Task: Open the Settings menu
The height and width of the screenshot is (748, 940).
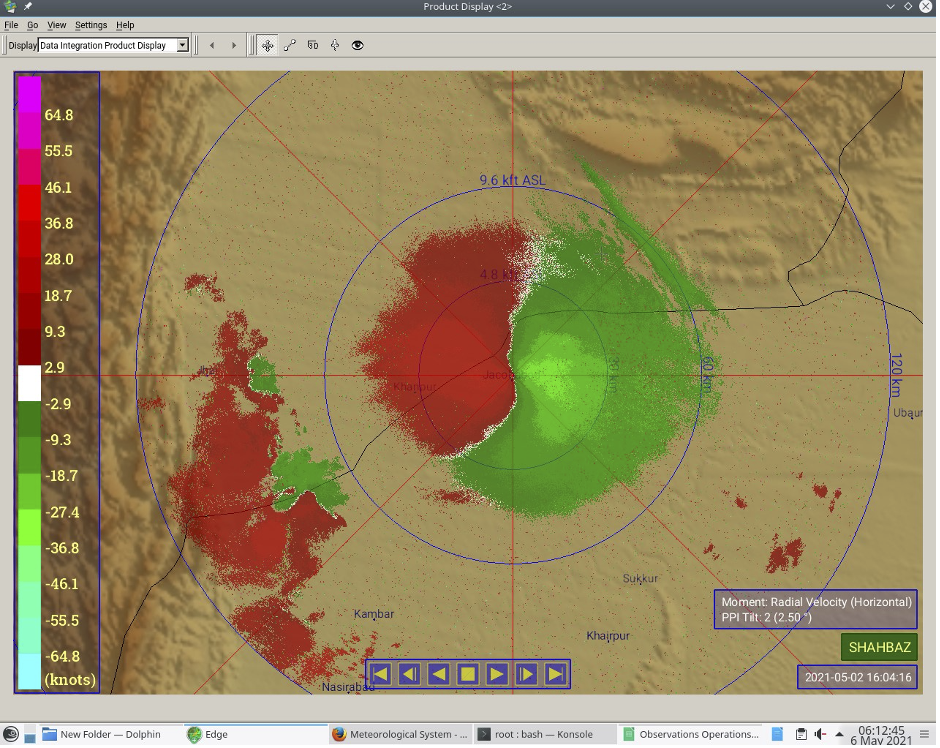Action: [x=91, y=24]
